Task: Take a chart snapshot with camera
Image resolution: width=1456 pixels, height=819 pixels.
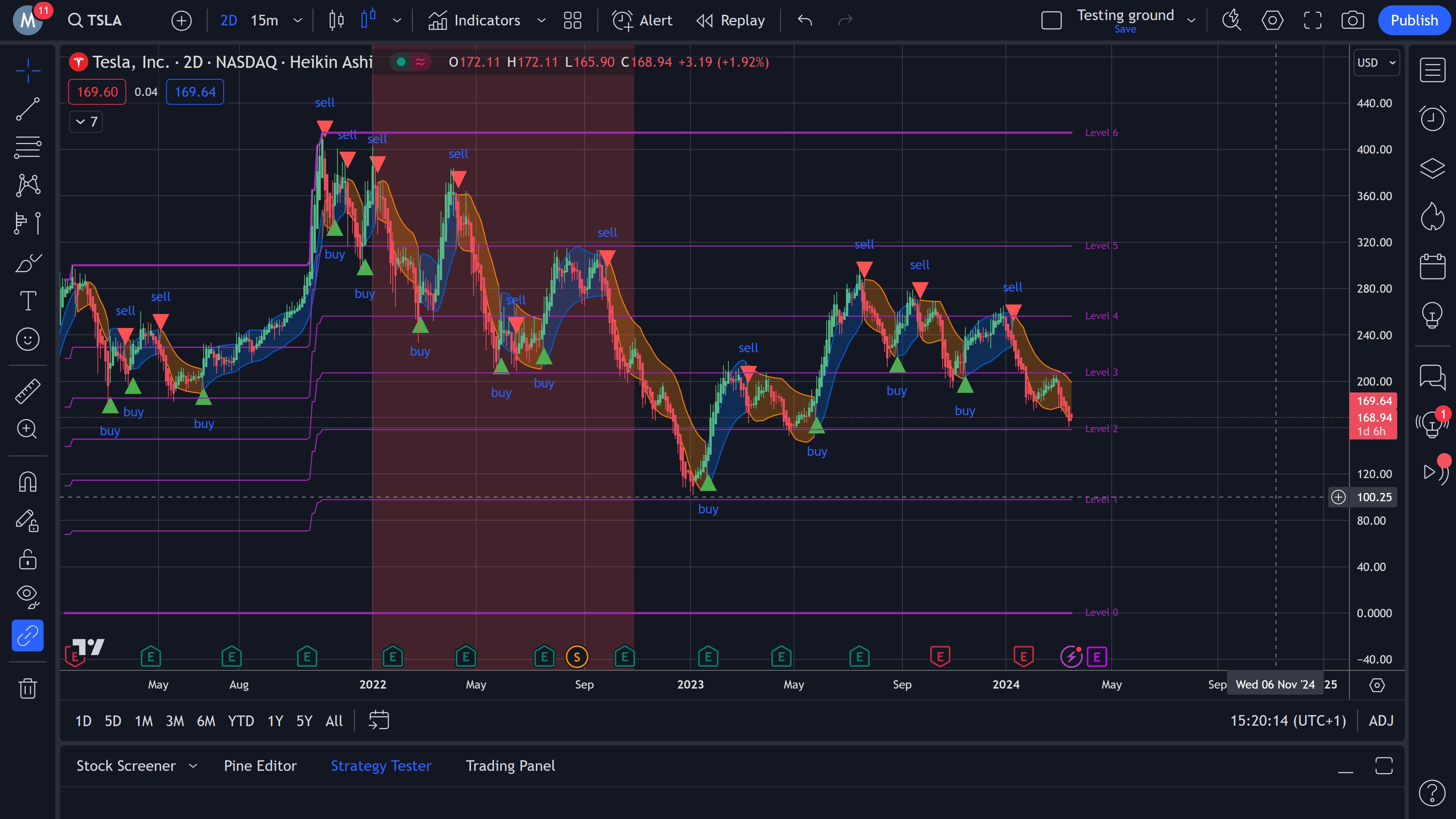Action: click(x=1352, y=21)
